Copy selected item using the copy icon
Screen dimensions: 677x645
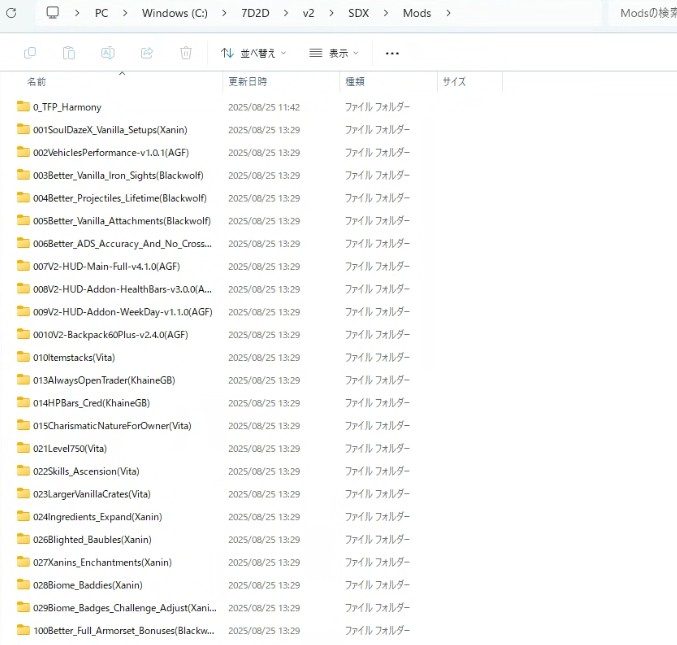30,53
